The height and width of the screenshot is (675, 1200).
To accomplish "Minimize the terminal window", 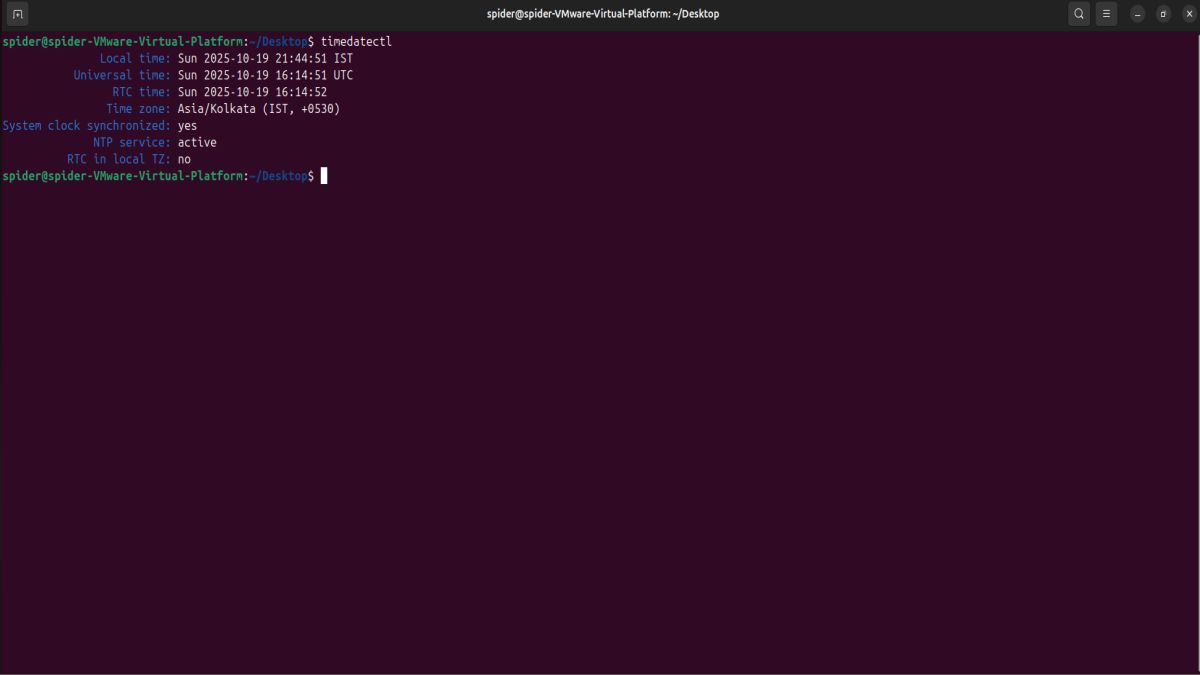I will coord(1135,14).
